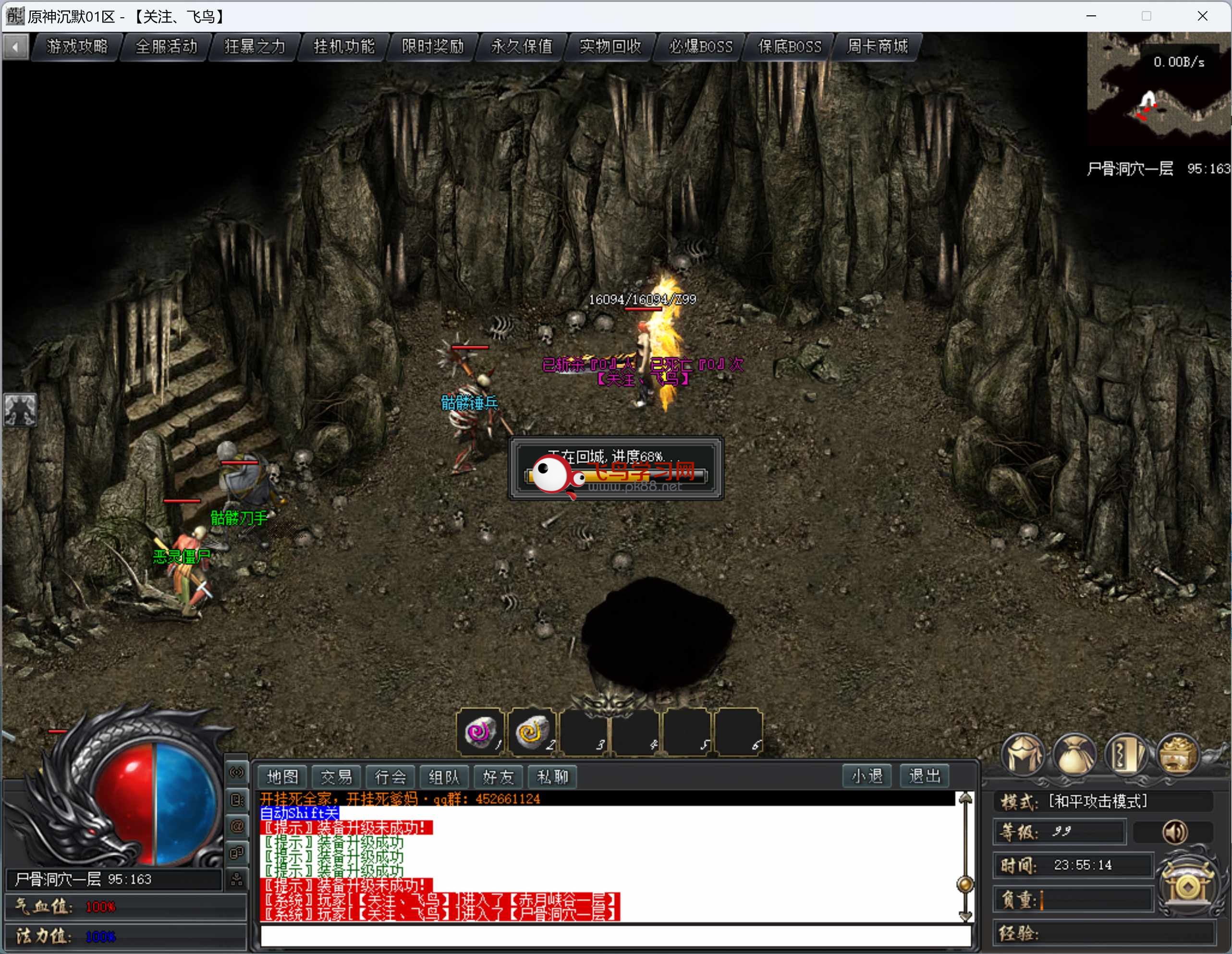Toggle the 和平攻击模式 attack mode
This screenshot has width=1232, height=954.
click(1097, 801)
